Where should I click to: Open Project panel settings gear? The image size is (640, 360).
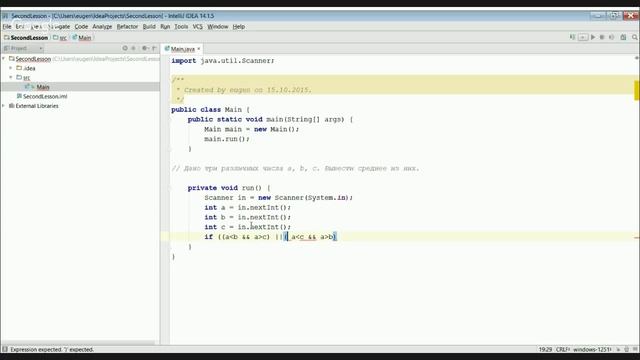144,48
